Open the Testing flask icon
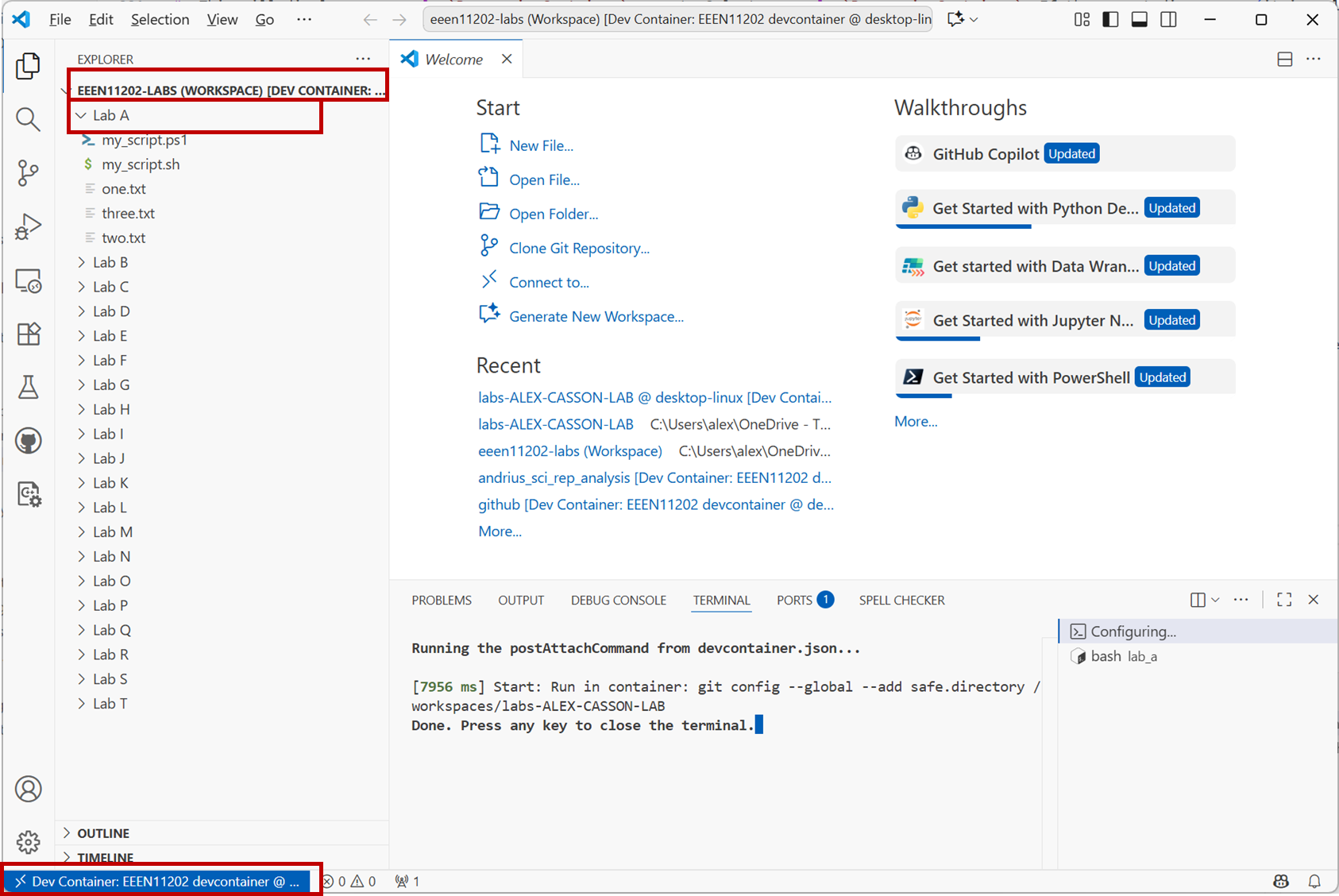The height and width of the screenshot is (896, 1339). tap(28, 388)
